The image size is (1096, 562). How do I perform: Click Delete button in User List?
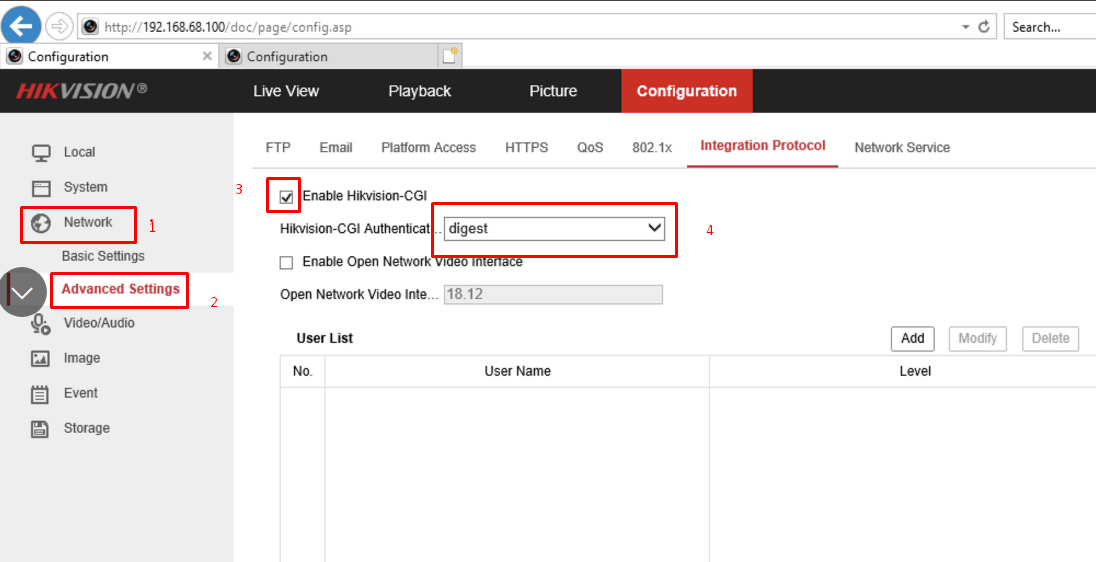[1051, 338]
